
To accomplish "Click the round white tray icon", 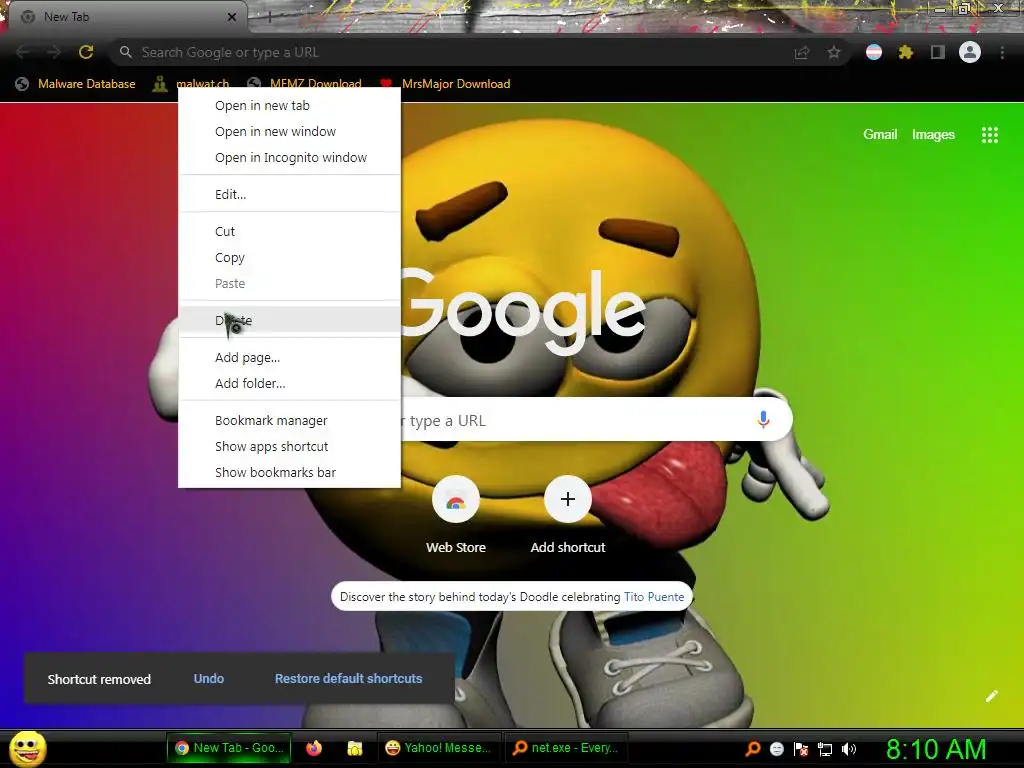I will 776,749.
